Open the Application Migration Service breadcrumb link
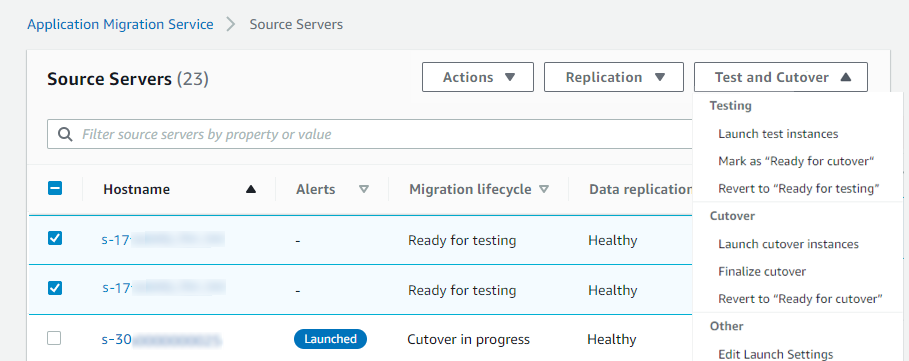909x361 pixels. coord(120,24)
